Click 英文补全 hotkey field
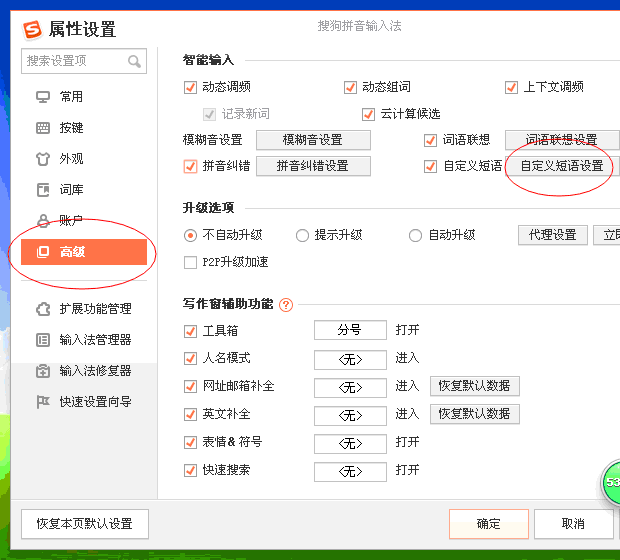620x560 pixels. tap(350, 416)
